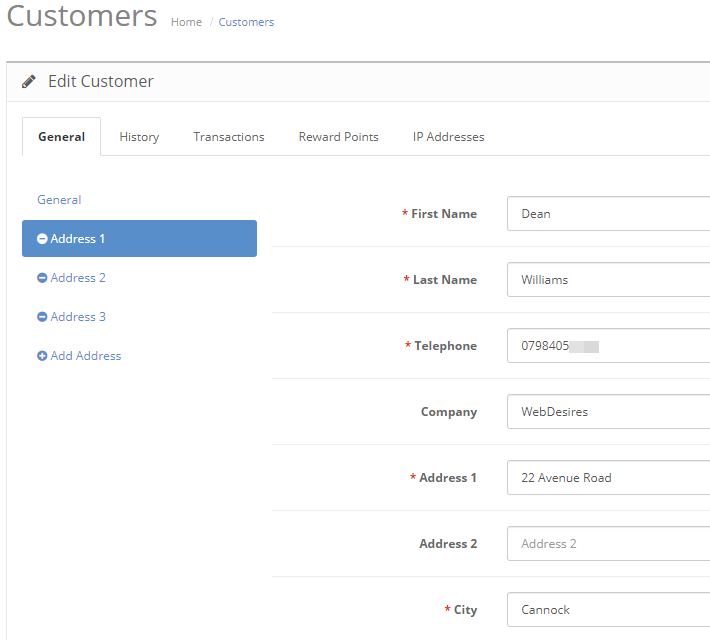Screen dimensions: 710x640
Task: Select the Address 1 sidebar entry
Action: [139, 239]
